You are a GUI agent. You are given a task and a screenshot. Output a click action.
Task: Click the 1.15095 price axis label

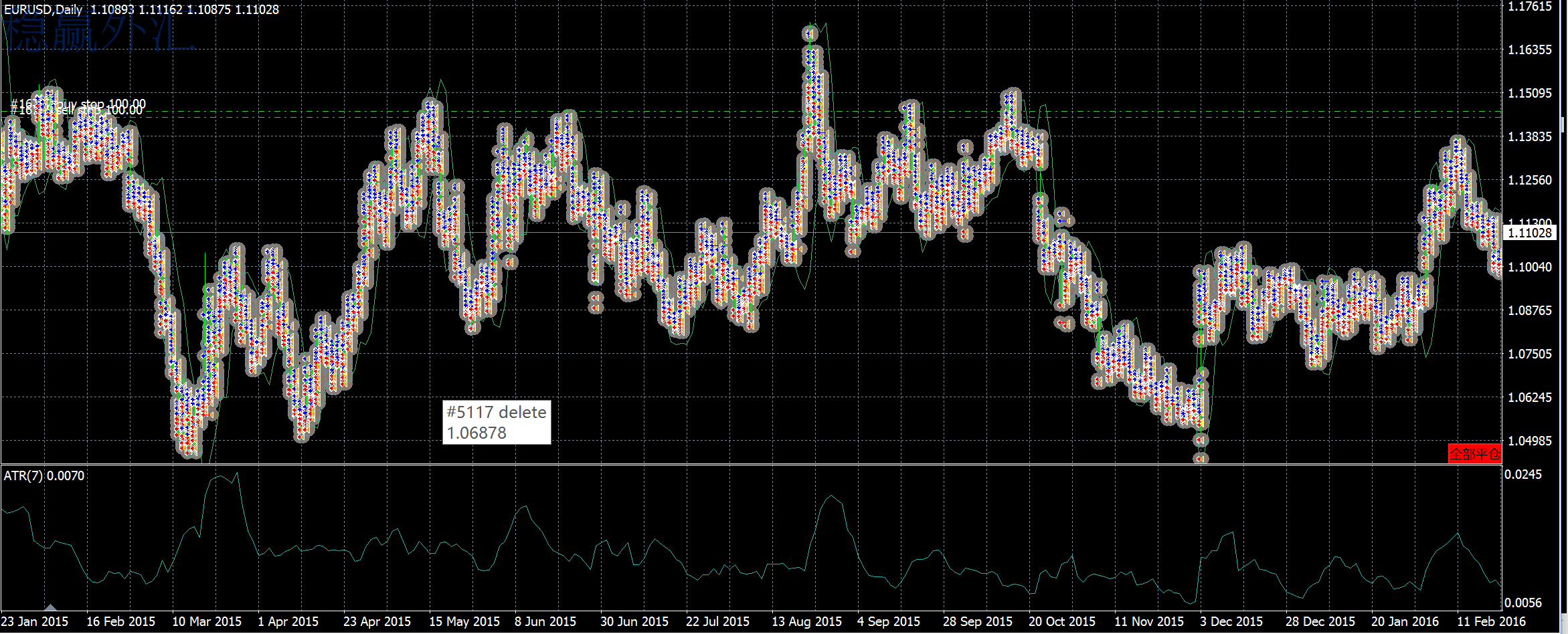coord(1530,93)
